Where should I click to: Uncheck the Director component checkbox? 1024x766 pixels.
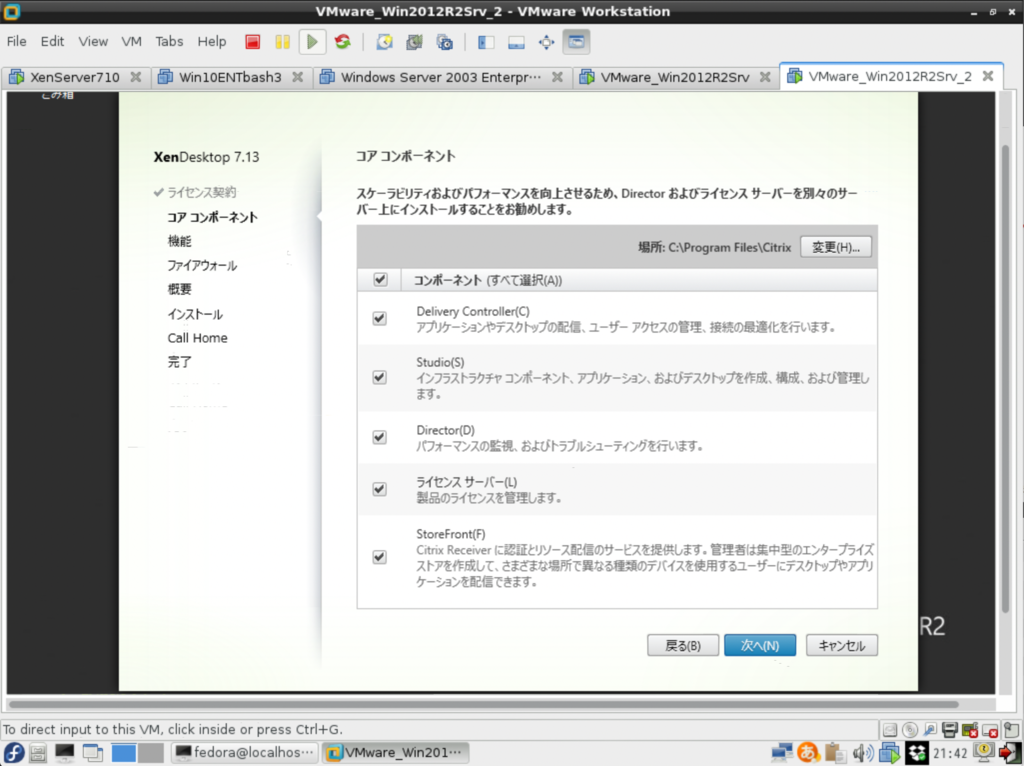(x=379, y=437)
